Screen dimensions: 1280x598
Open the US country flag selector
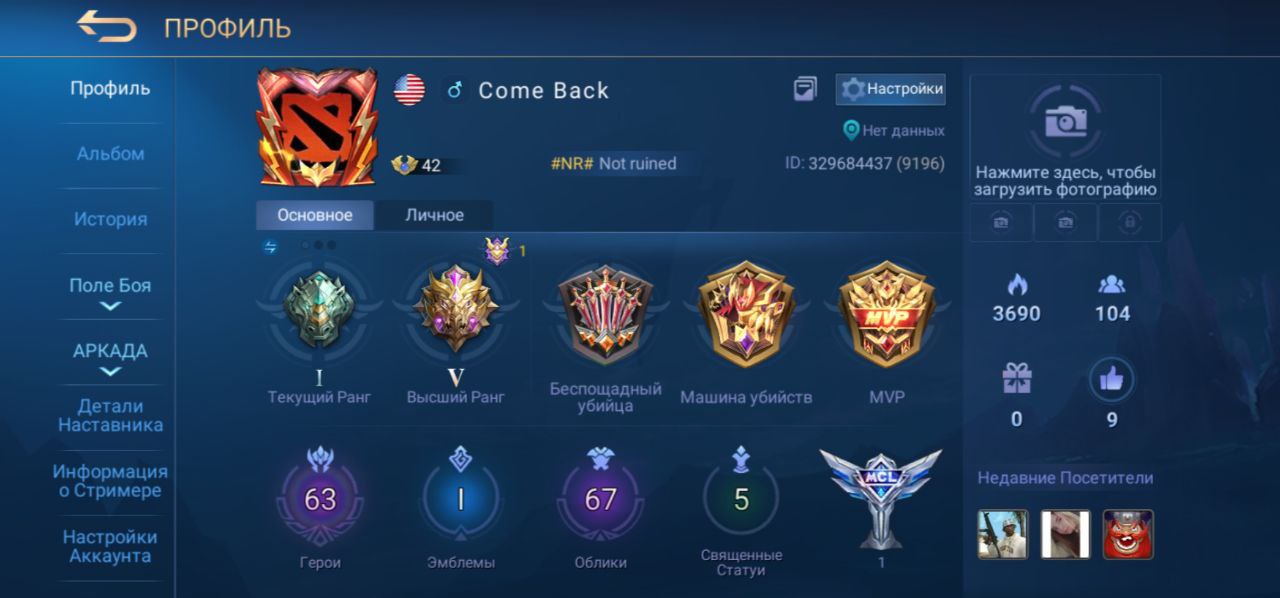(x=409, y=90)
